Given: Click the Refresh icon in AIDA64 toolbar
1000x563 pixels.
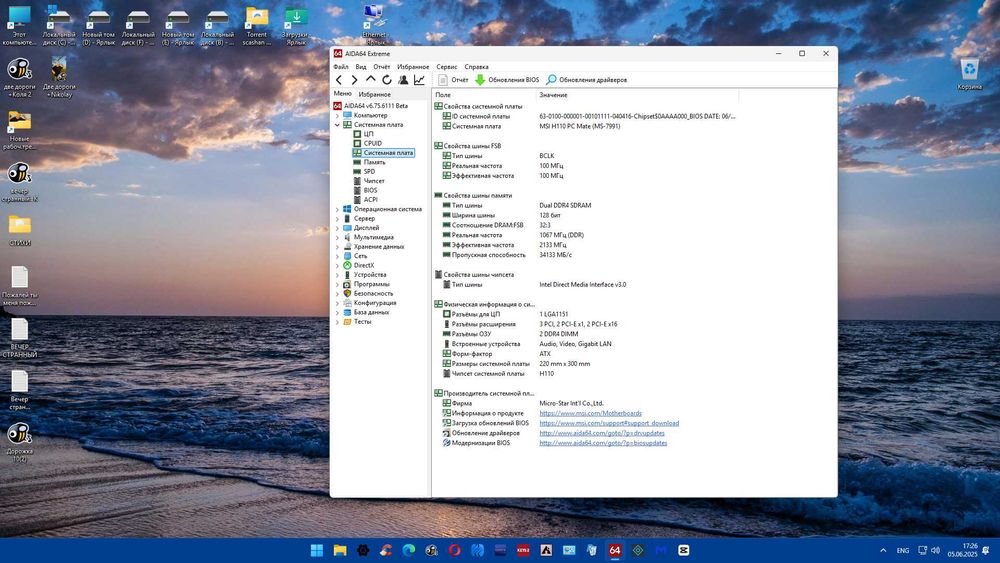Looking at the screenshot, I should click(387, 80).
